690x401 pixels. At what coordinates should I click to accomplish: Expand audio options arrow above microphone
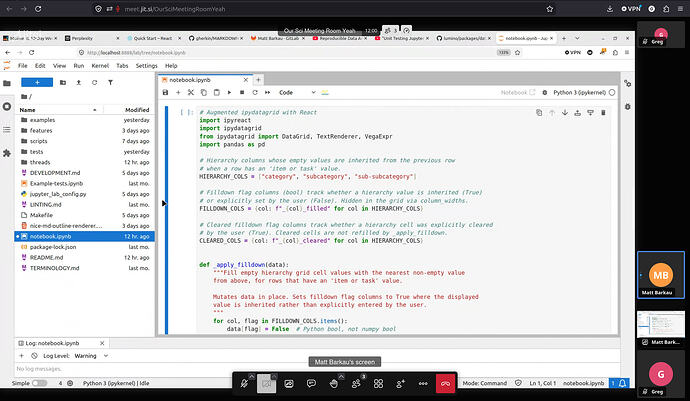[252, 376]
